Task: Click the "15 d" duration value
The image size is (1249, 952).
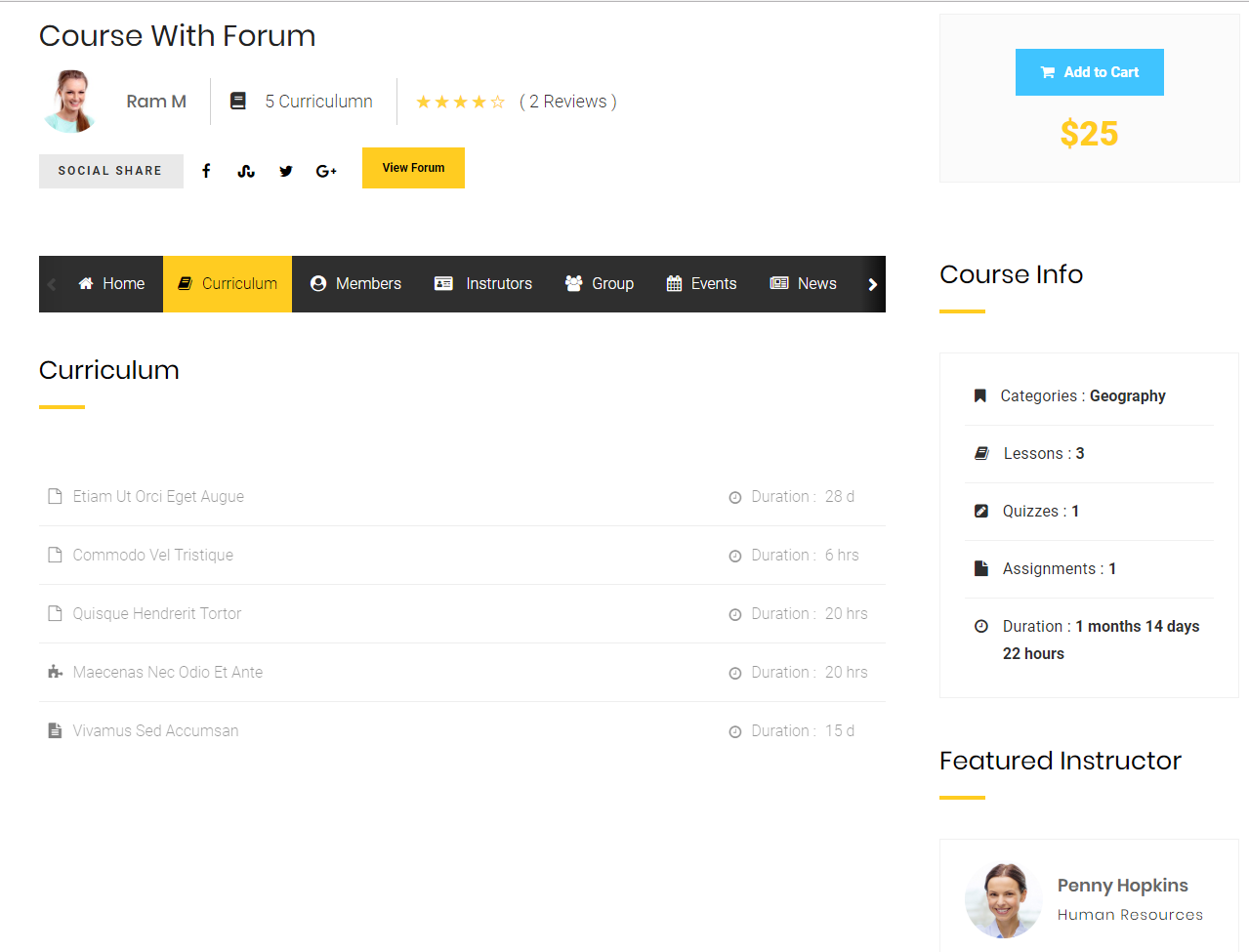Action: point(840,730)
